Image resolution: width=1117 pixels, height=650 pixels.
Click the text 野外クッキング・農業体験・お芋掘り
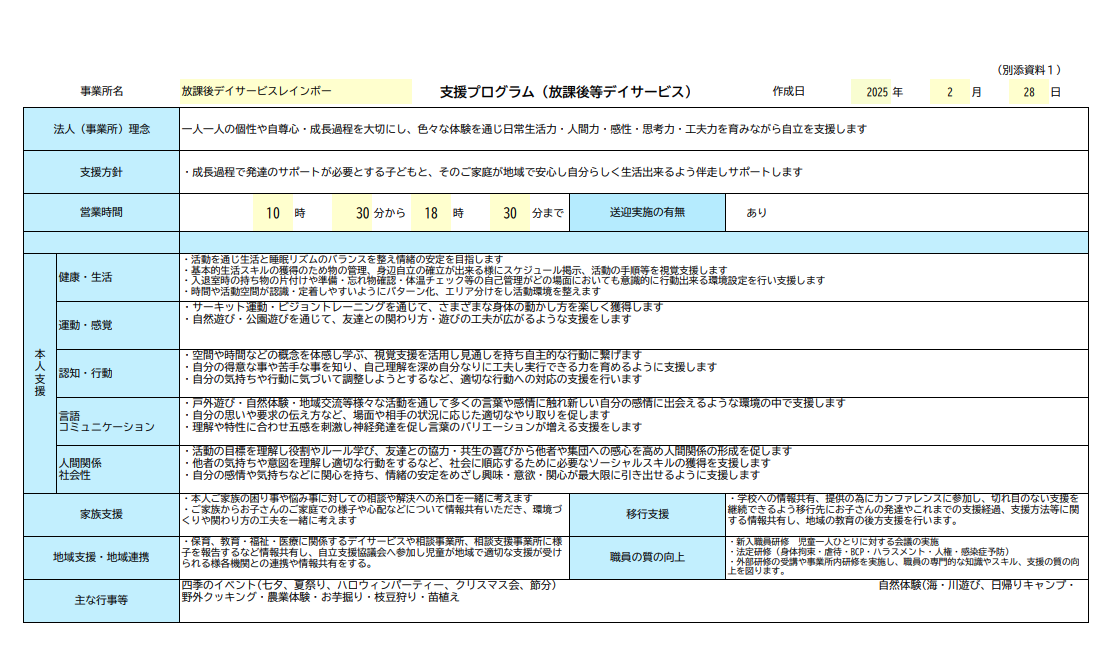click(321, 597)
